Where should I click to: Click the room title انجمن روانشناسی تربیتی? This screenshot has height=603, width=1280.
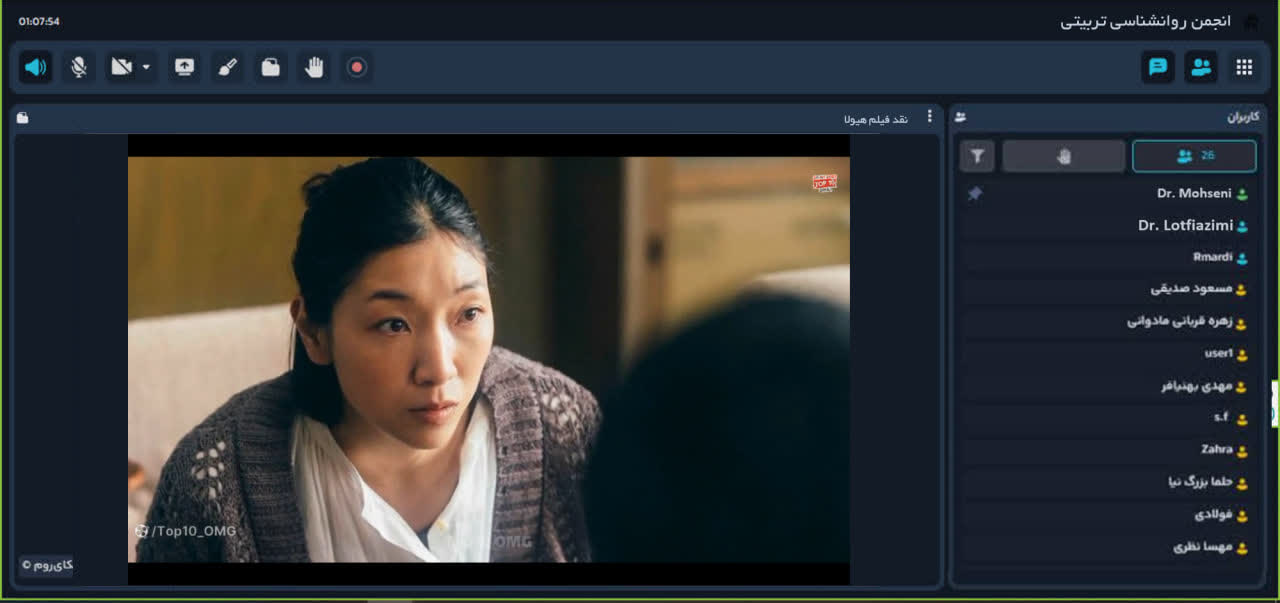(x=1146, y=22)
